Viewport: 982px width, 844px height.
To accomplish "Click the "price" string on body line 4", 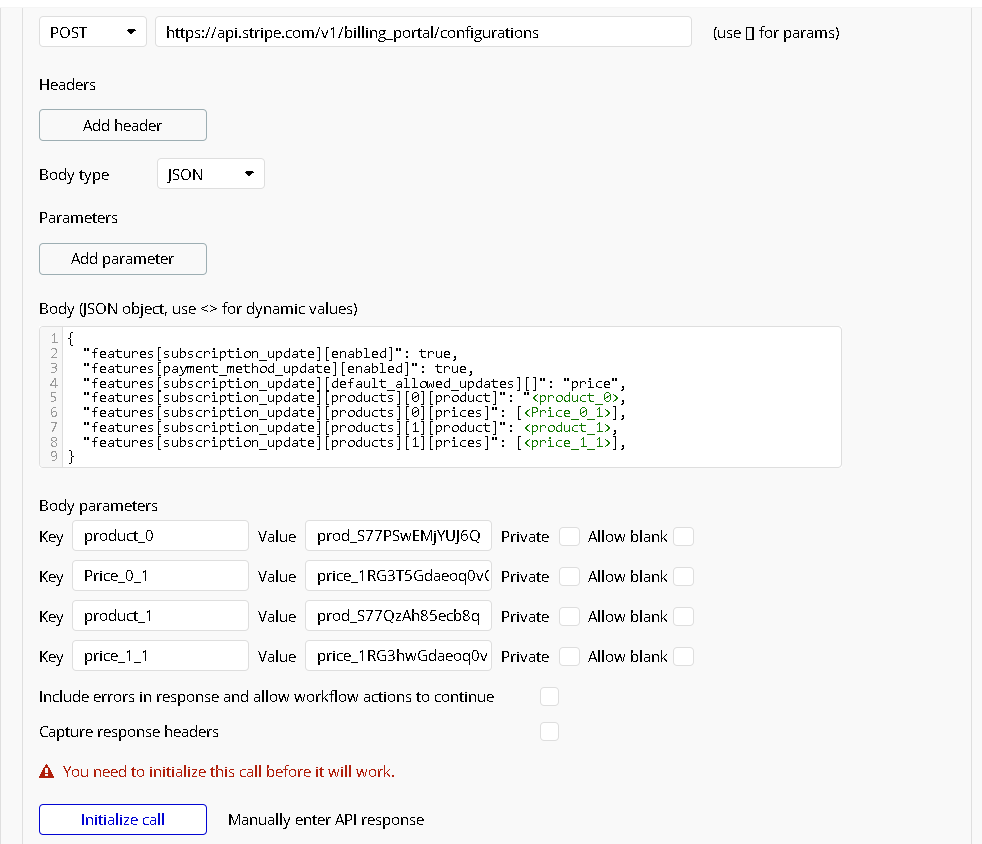I will (591, 383).
